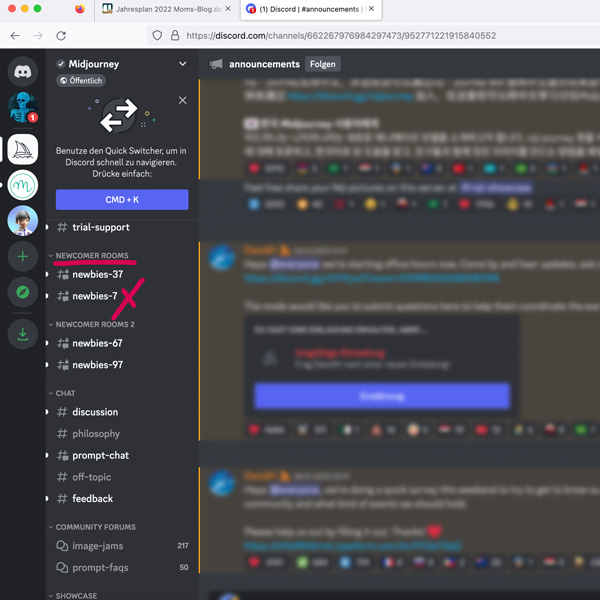The height and width of the screenshot is (600, 600).
Task: Open the Midjourney server dropdown menu
Action: (183, 64)
